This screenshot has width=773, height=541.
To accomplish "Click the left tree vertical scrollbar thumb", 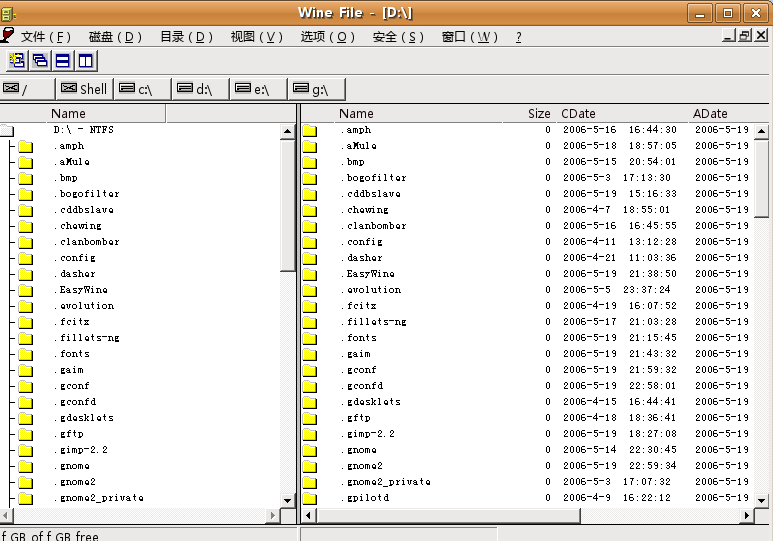I will [x=287, y=205].
